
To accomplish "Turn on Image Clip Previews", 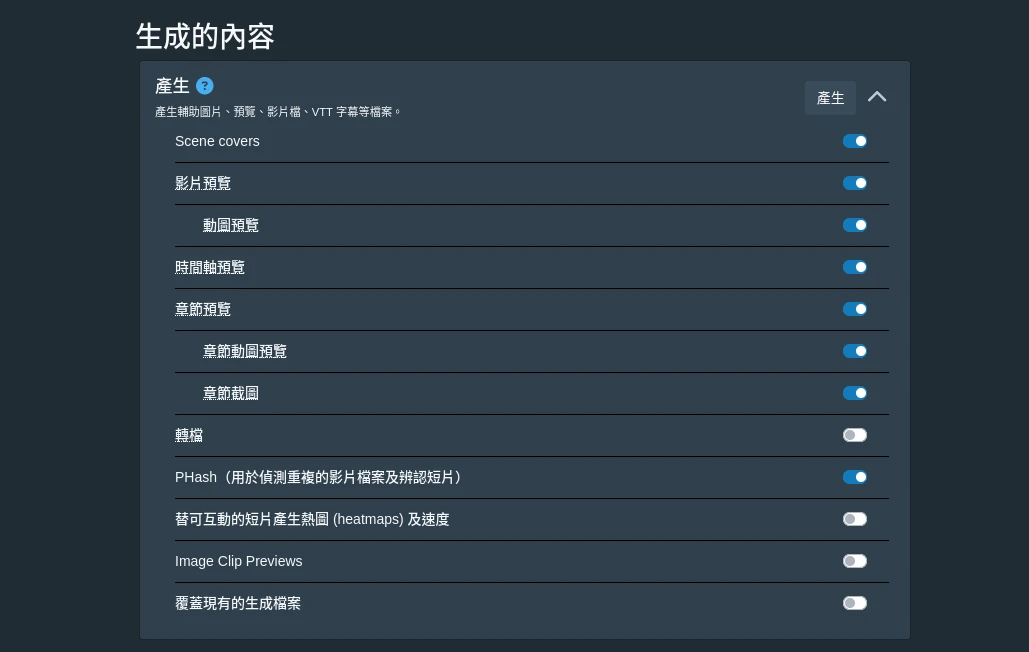I will tap(855, 561).
